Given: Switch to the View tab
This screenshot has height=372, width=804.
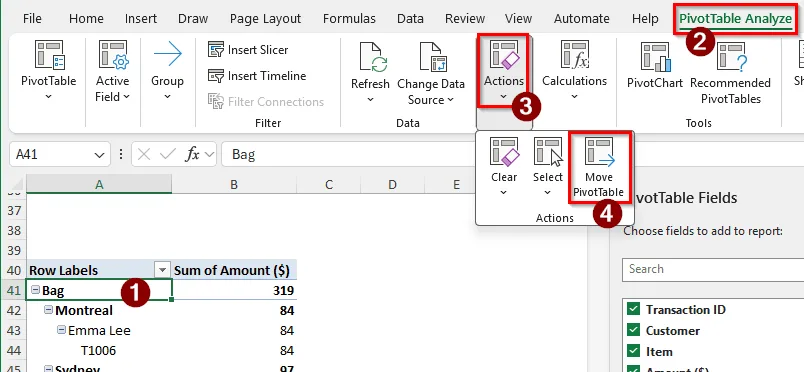Looking at the screenshot, I should coord(518,19).
